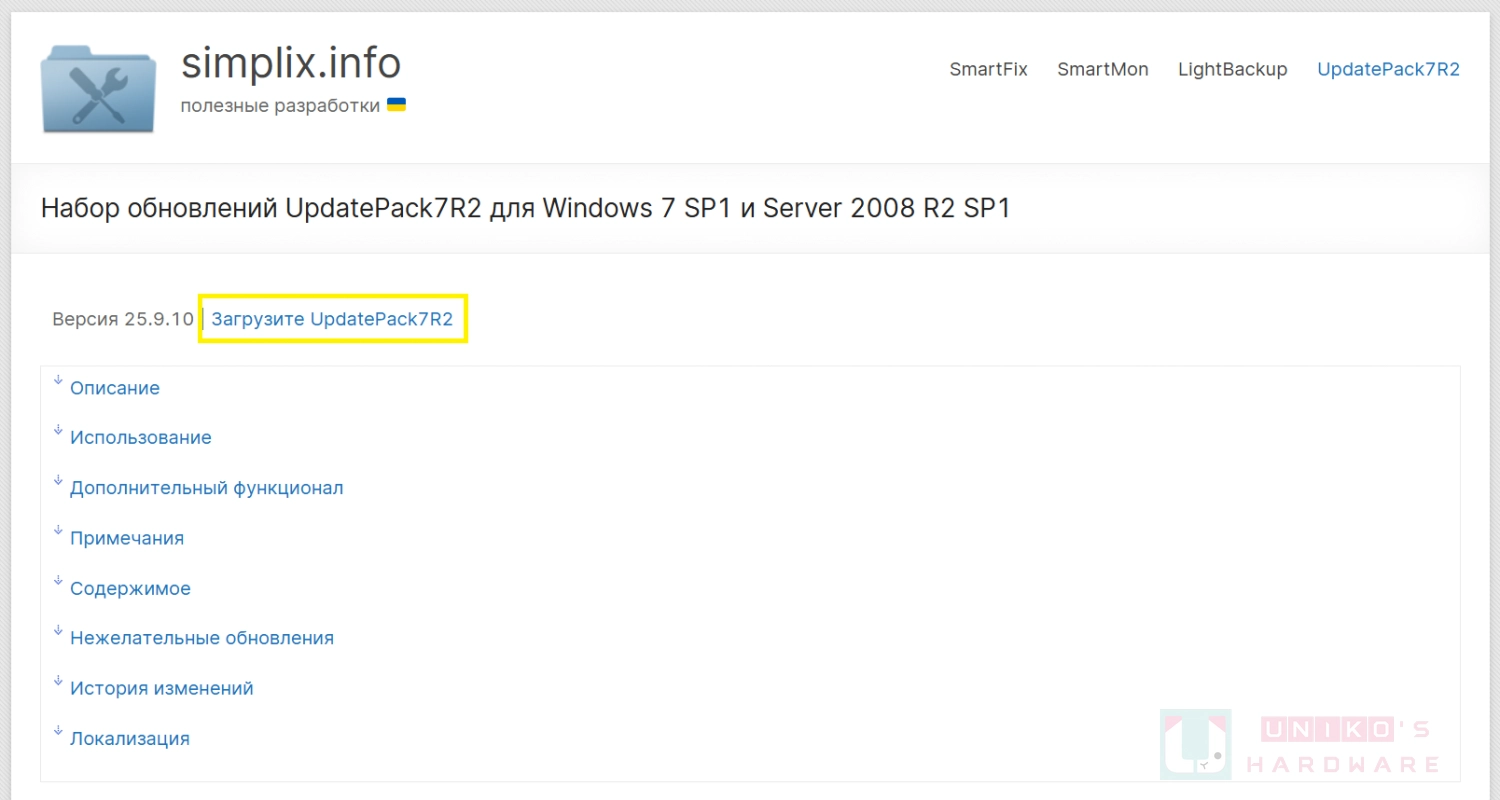1500x800 pixels.
Task: Click the simplix.info folder logo icon
Action: (99, 89)
